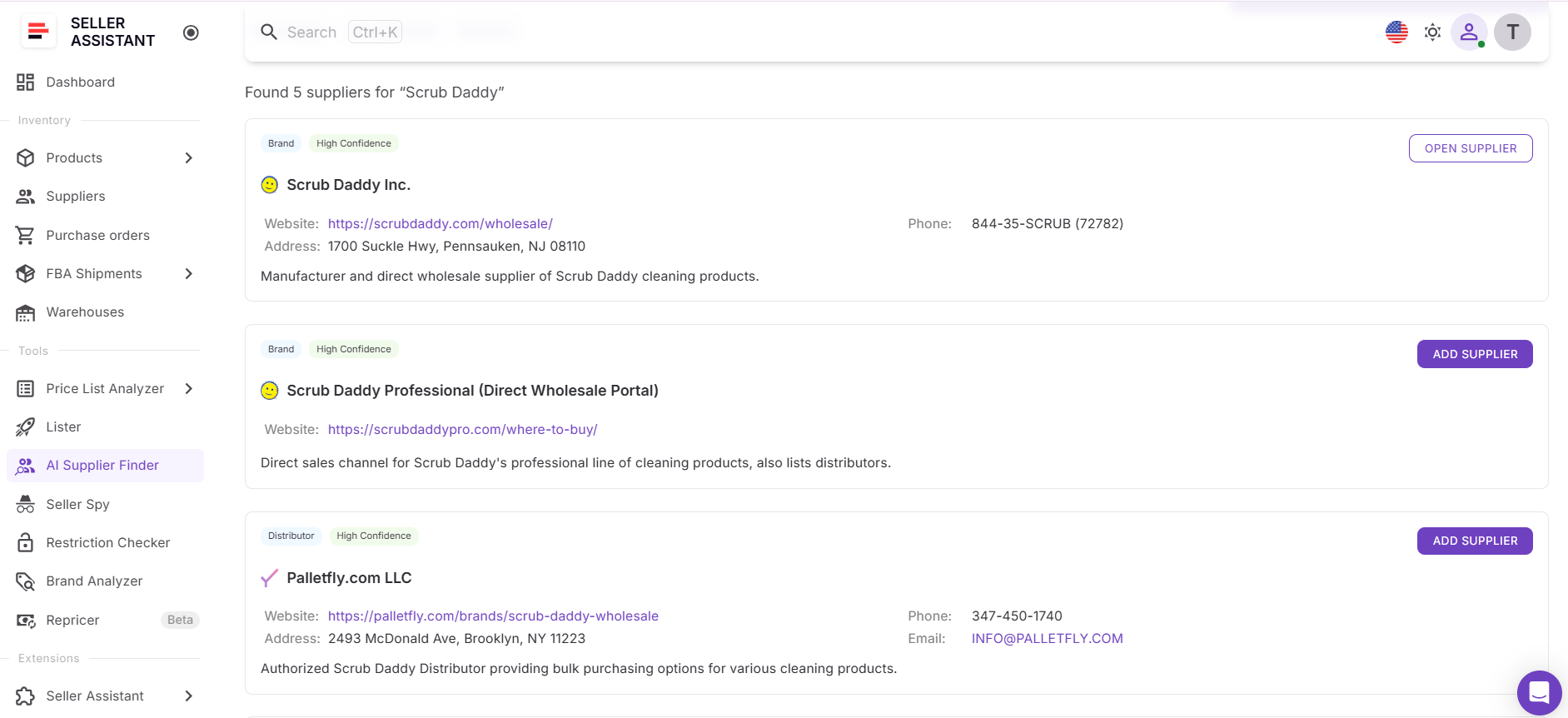Expand Price List Analyzer chevron
The height and width of the screenshot is (718, 1568).
[x=189, y=388]
